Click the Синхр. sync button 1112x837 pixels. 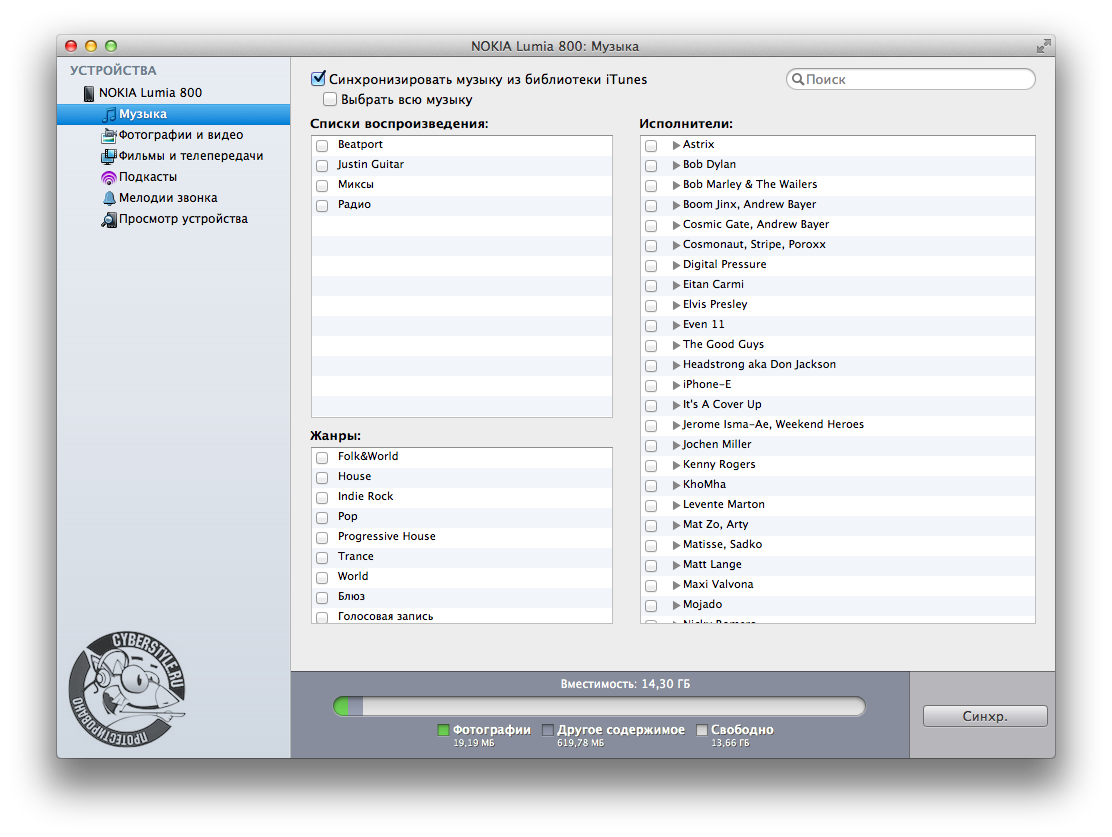point(985,716)
